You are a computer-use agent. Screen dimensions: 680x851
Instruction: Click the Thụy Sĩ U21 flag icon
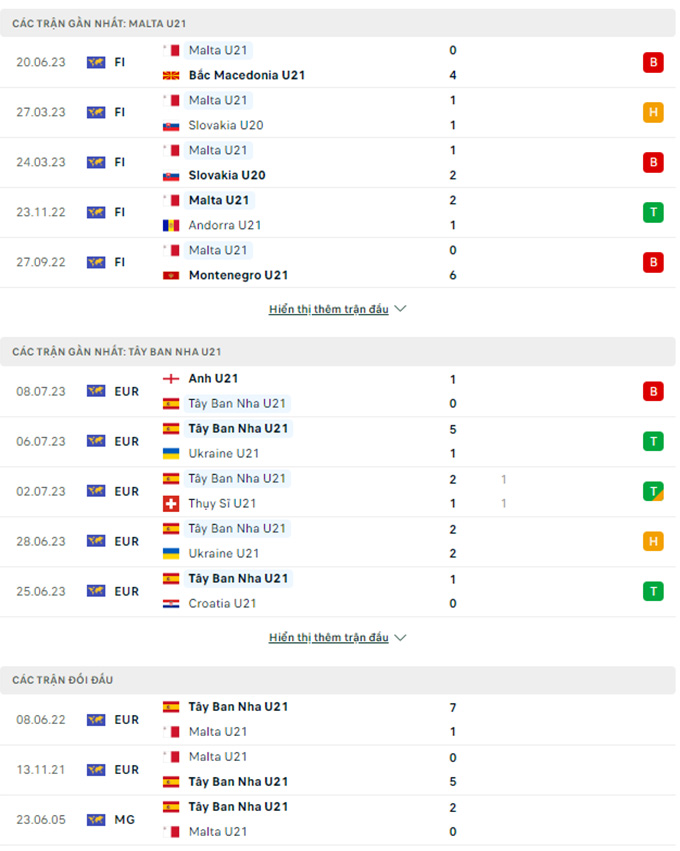[171, 503]
